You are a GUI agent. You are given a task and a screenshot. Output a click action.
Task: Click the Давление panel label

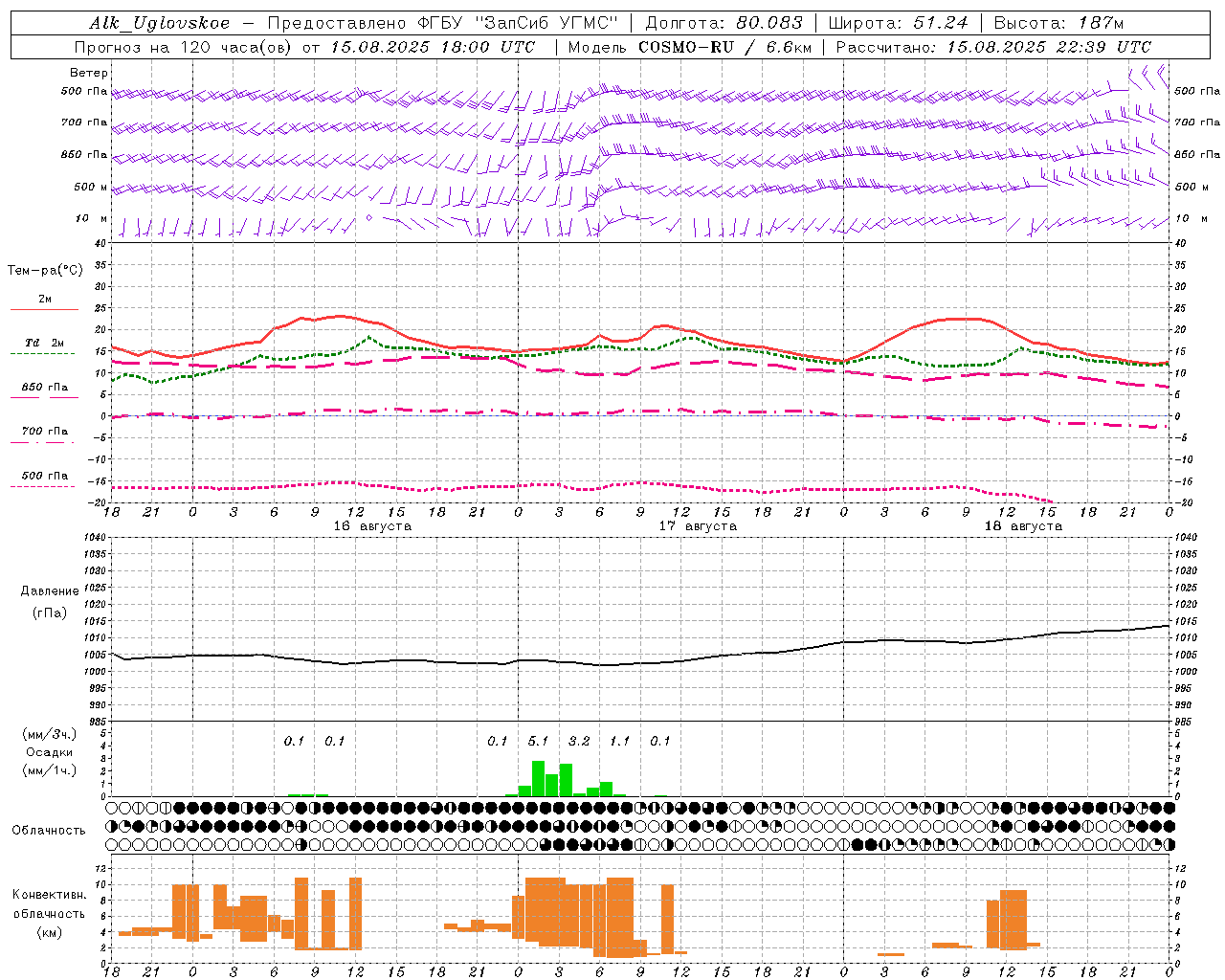[50, 591]
